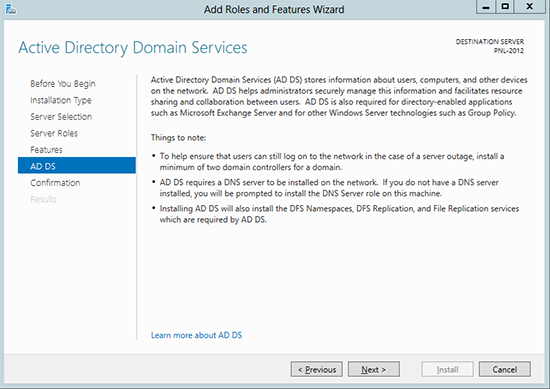This screenshot has height=389, width=550.
Task: Select the AD DS step in the sidebar
Action: point(77,166)
